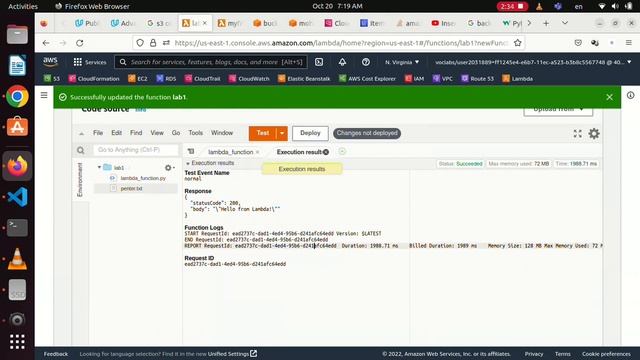
Task: Open Visual Studio Code from dock
Action: tap(17, 197)
